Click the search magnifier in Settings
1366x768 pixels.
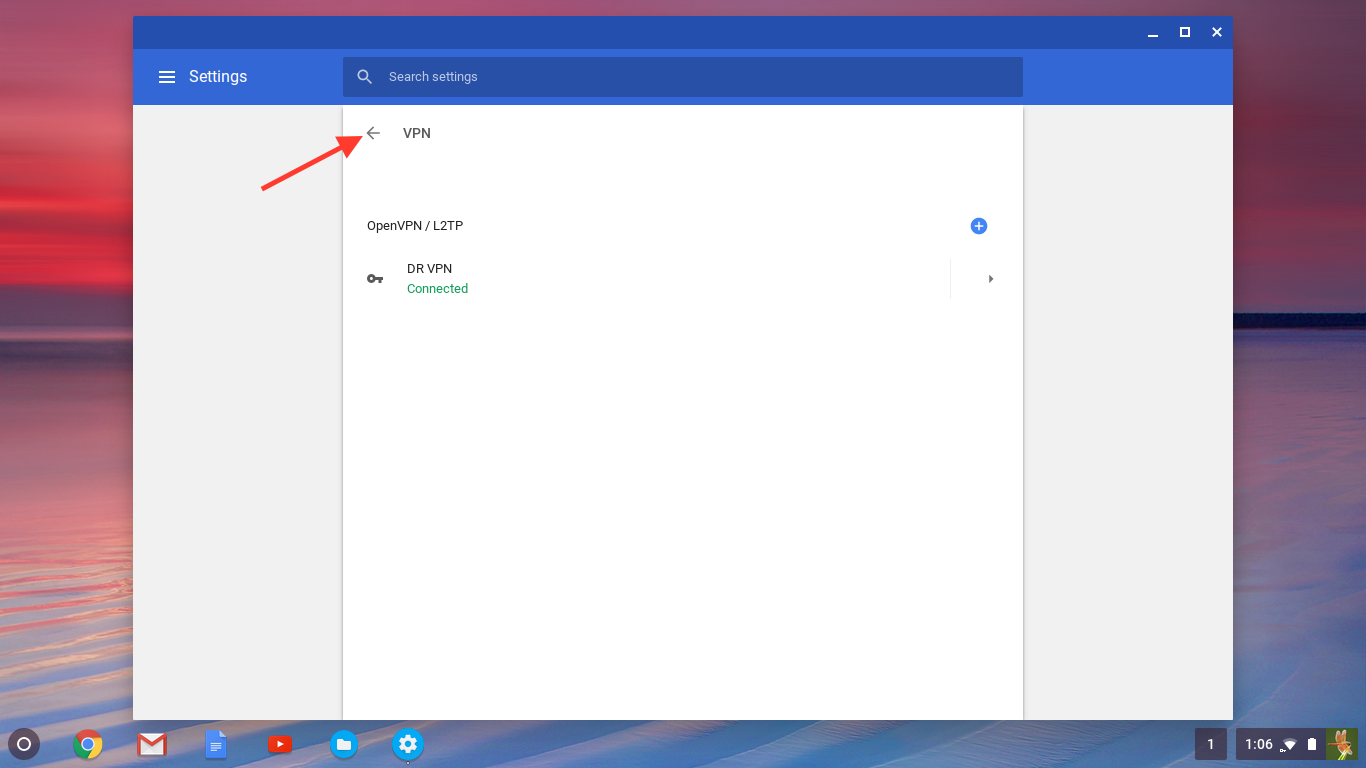point(364,76)
